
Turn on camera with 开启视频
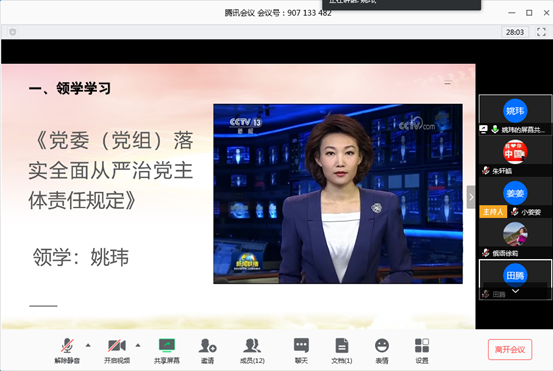click(x=117, y=351)
